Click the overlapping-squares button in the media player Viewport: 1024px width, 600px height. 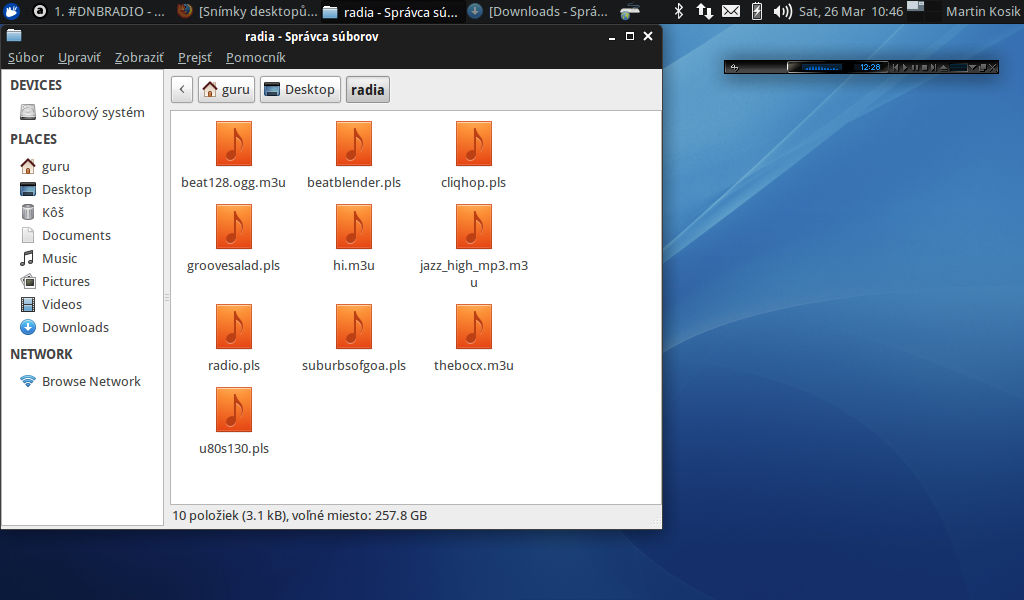(982, 67)
